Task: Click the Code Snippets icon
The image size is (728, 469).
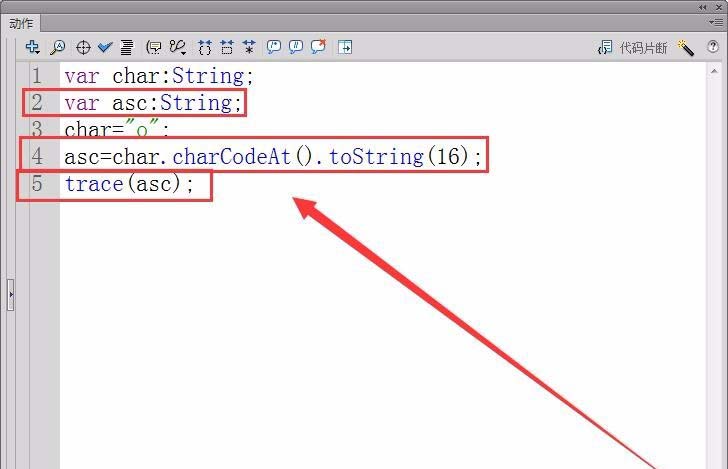Action: [x=605, y=47]
